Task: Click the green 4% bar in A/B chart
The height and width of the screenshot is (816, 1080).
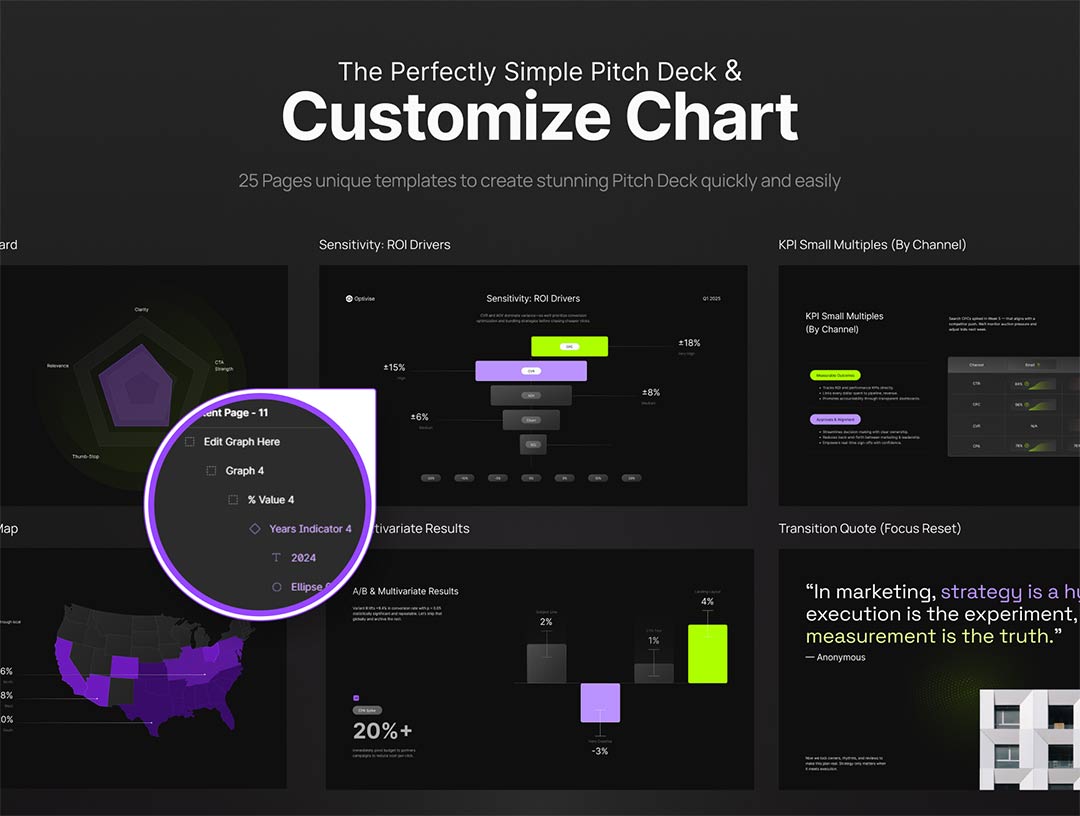Action: 707,653
